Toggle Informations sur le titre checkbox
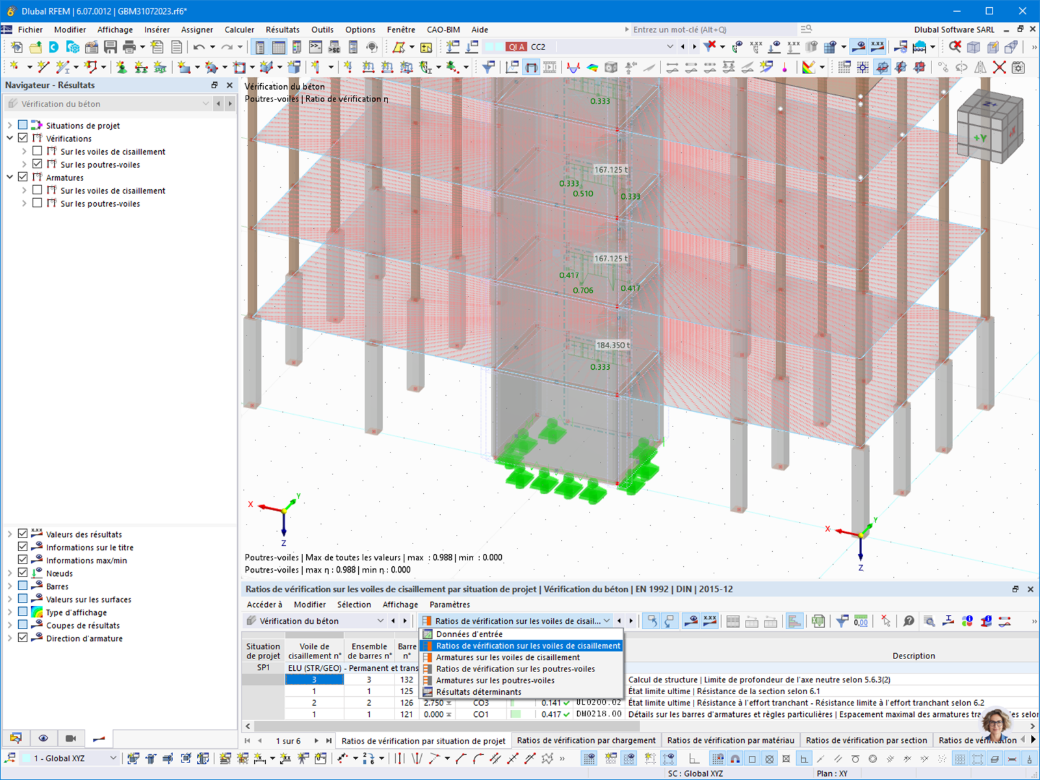 tap(23, 547)
